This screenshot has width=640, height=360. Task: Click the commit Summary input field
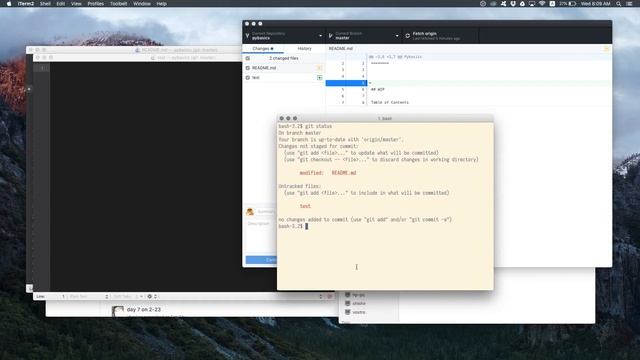266,211
